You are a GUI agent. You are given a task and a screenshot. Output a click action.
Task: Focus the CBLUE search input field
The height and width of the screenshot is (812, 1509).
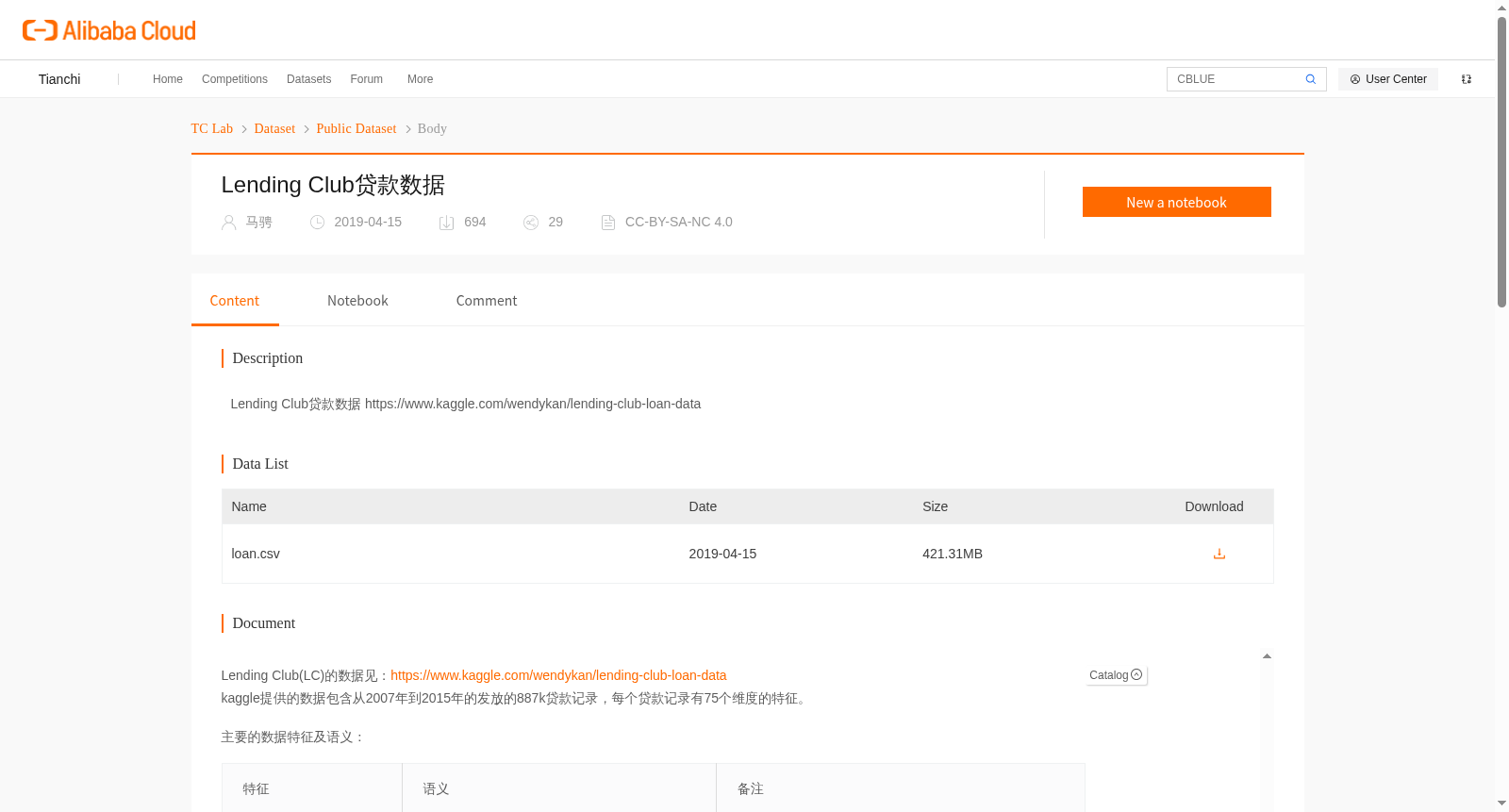[x=1237, y=79]
